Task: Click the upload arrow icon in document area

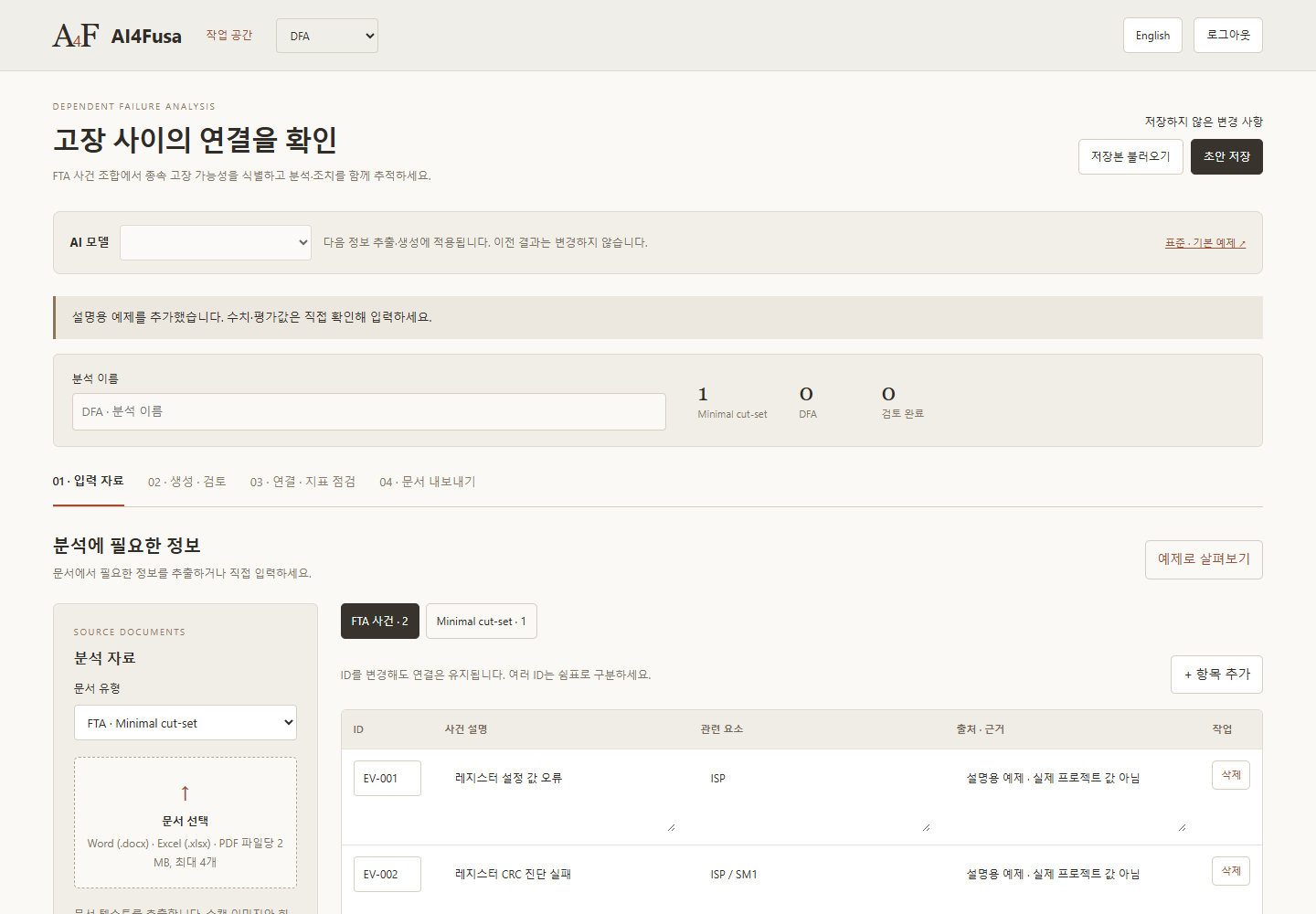Action: tap(186, 793)
